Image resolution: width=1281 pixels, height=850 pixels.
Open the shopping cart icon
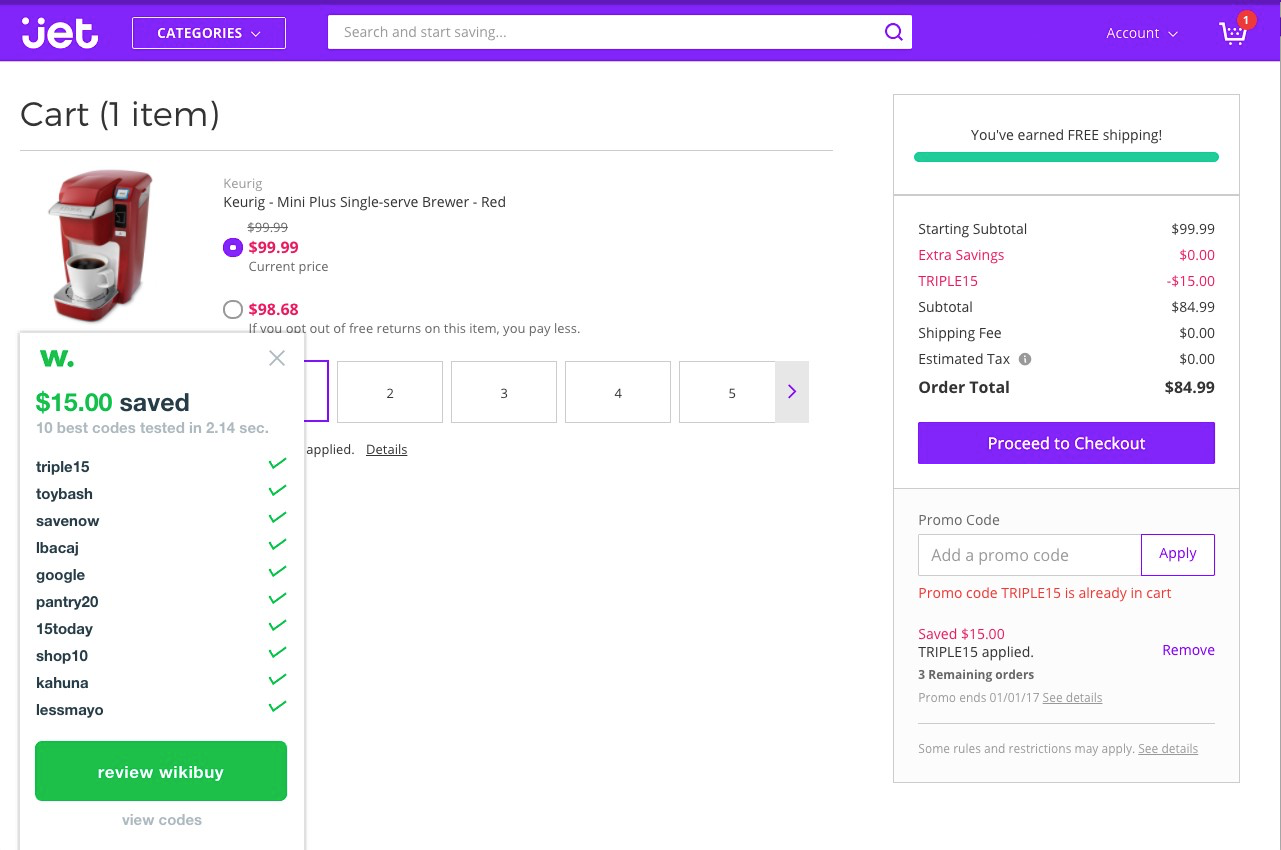1234,33
